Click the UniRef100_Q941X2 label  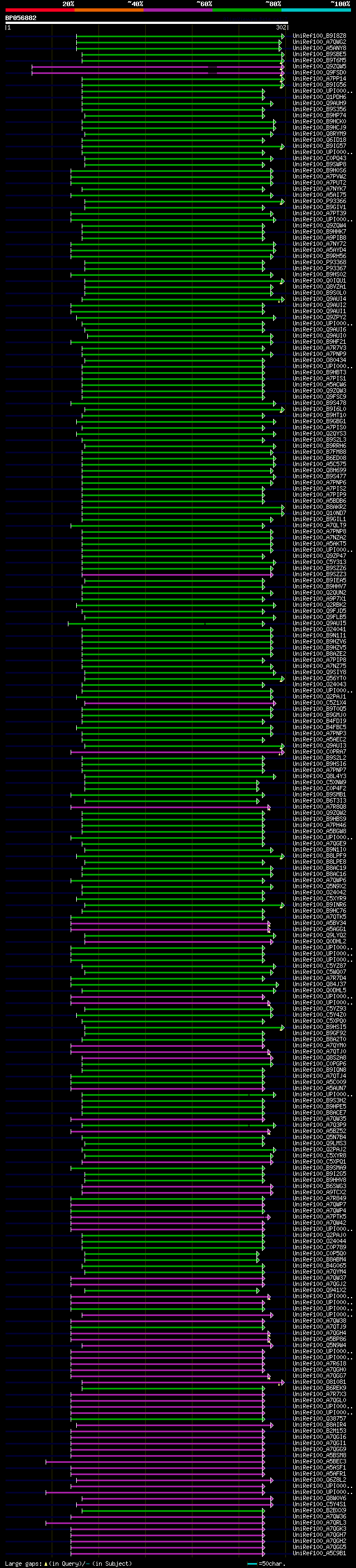(x=319, y=1290)
